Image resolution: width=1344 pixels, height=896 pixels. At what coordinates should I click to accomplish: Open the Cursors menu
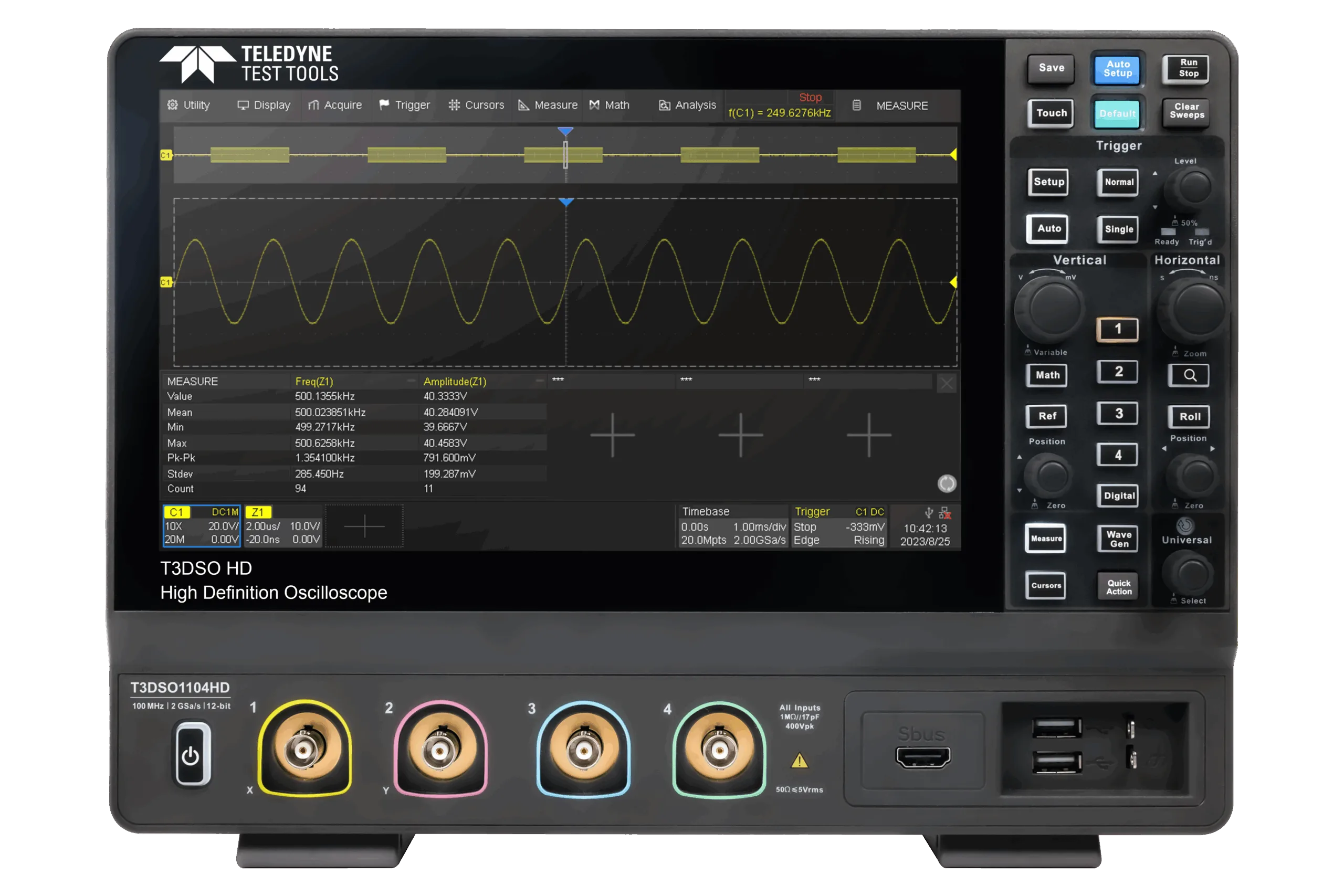[476, 105]
